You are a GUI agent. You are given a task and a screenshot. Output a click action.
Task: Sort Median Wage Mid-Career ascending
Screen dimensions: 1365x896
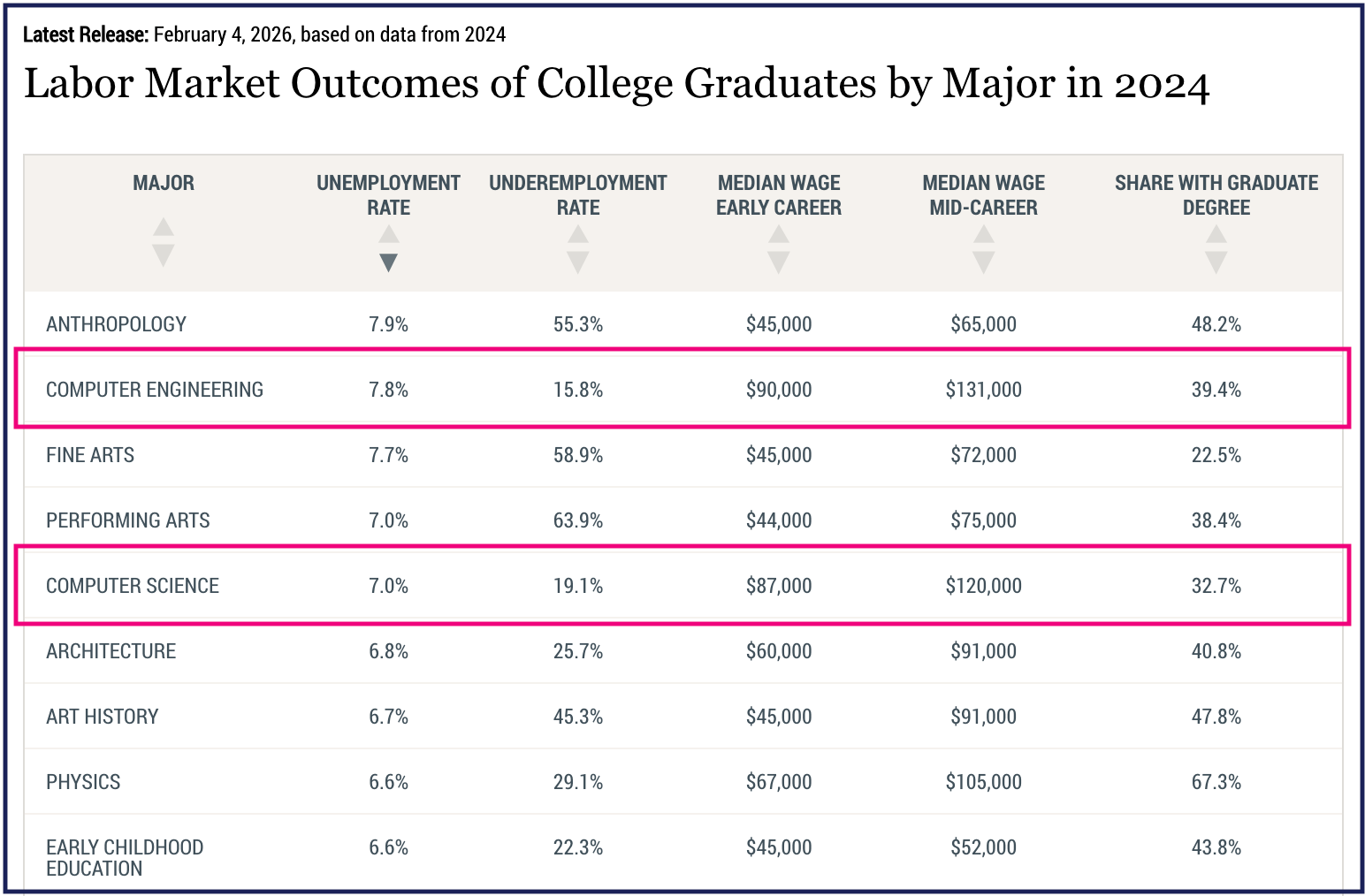[x=983, y=236]
